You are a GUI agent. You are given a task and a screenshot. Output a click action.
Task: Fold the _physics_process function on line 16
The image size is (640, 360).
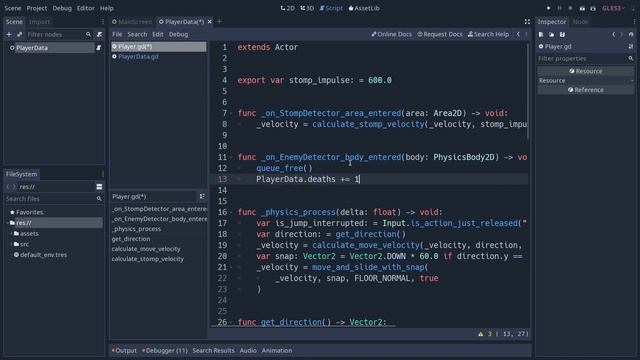(231, 213)
